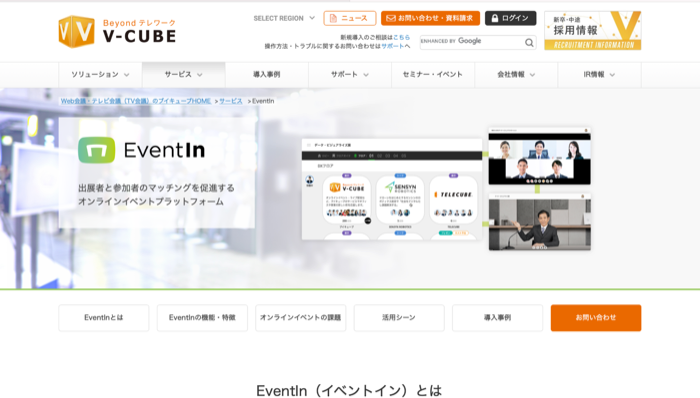Click the サービス breadcrumb link
The height and width of the screenshot is (398, 700).
pos(231,101)
